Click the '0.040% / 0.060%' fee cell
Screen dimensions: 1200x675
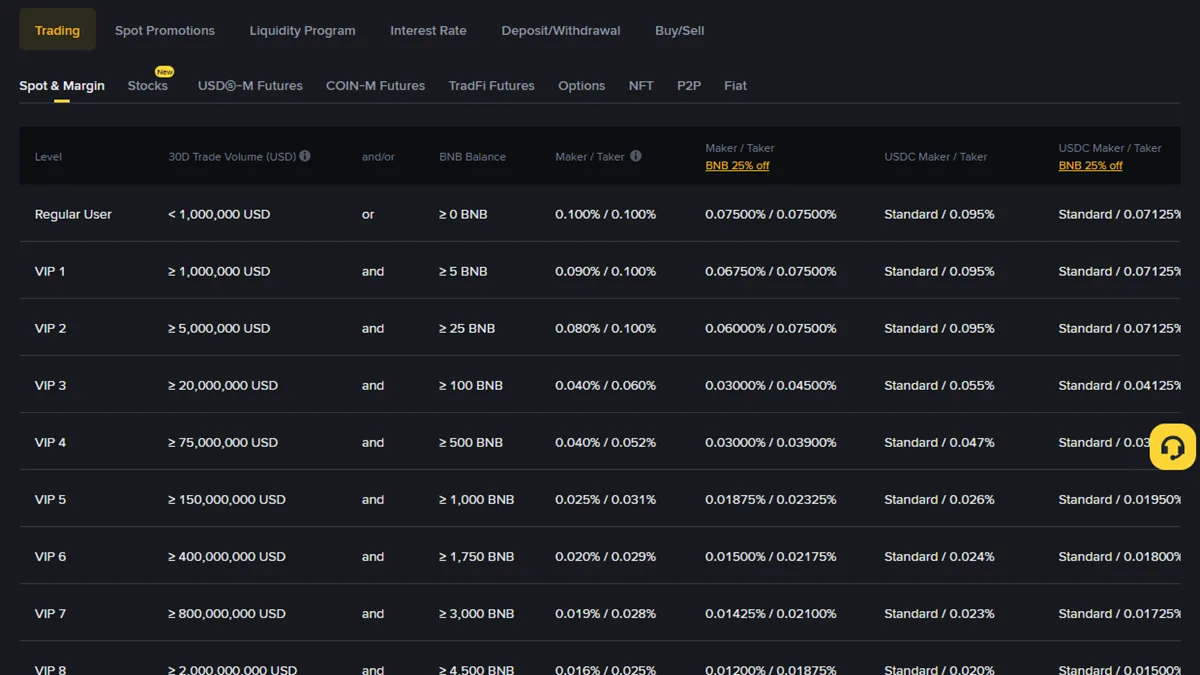(x=606, y=385)
